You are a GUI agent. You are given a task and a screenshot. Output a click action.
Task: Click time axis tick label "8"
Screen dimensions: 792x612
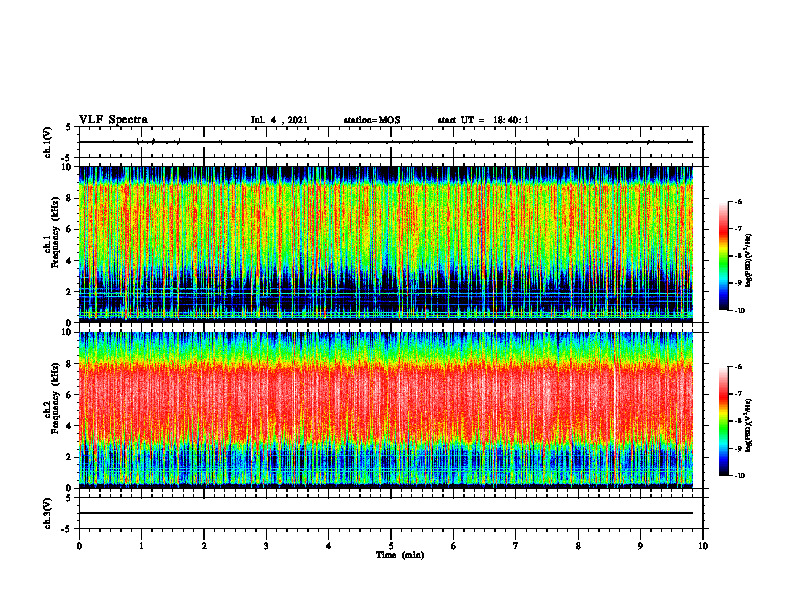(578, 546)
